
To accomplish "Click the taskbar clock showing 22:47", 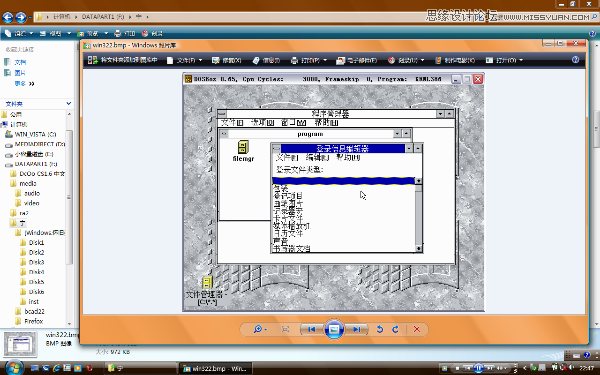I will pyautogui.click(x=587, y=368).
